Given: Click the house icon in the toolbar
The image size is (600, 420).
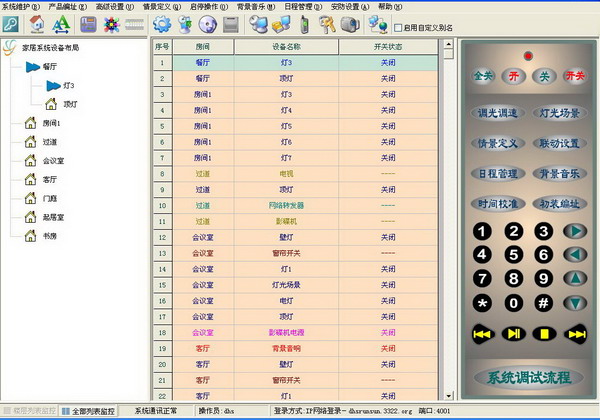Looking at the screenshot, I should 37,24.
